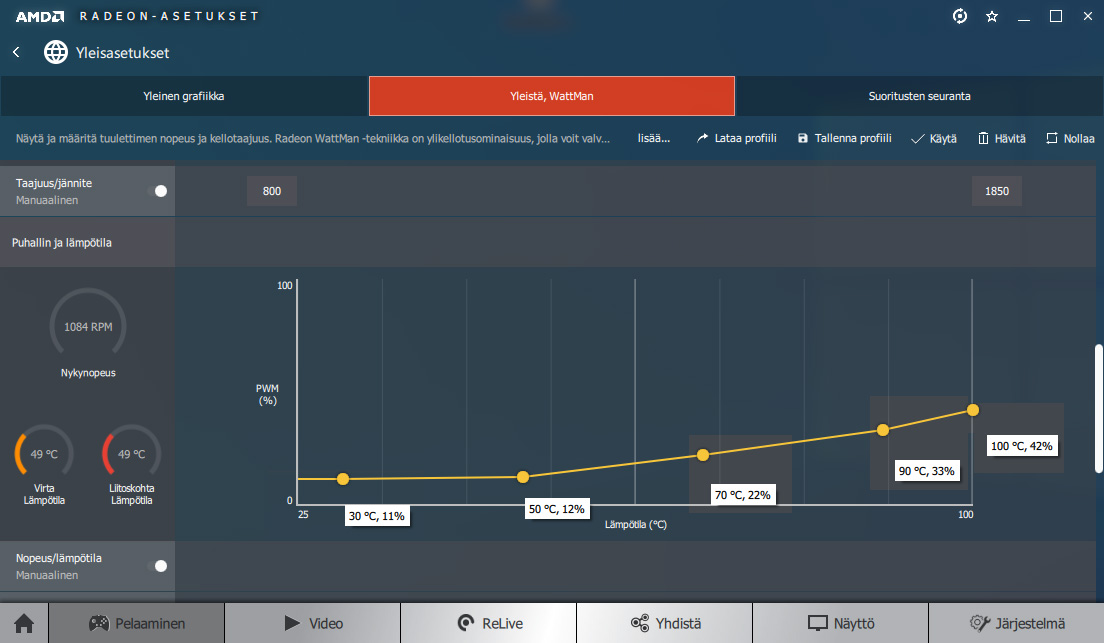The height and width of the screenshot is (643, 1104).
Task: Click Lataa profiili text
Action: pyautogui.click(x=746, y=138)
